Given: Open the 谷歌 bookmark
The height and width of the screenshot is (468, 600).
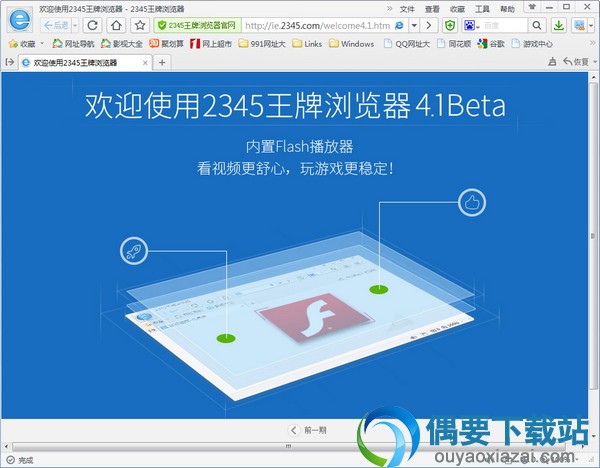Looking at the screenshot, I should tap(491, 44).
